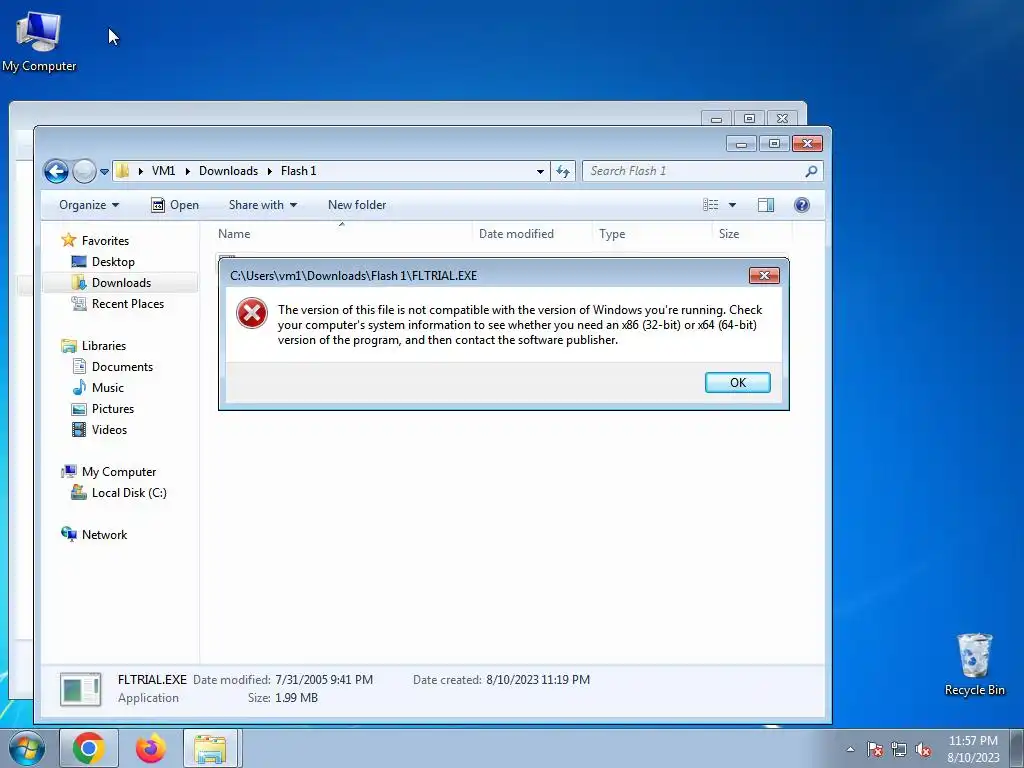Select Network in navigation pane
This screenshot has height=768, width=1024.
tap(104, 535)
